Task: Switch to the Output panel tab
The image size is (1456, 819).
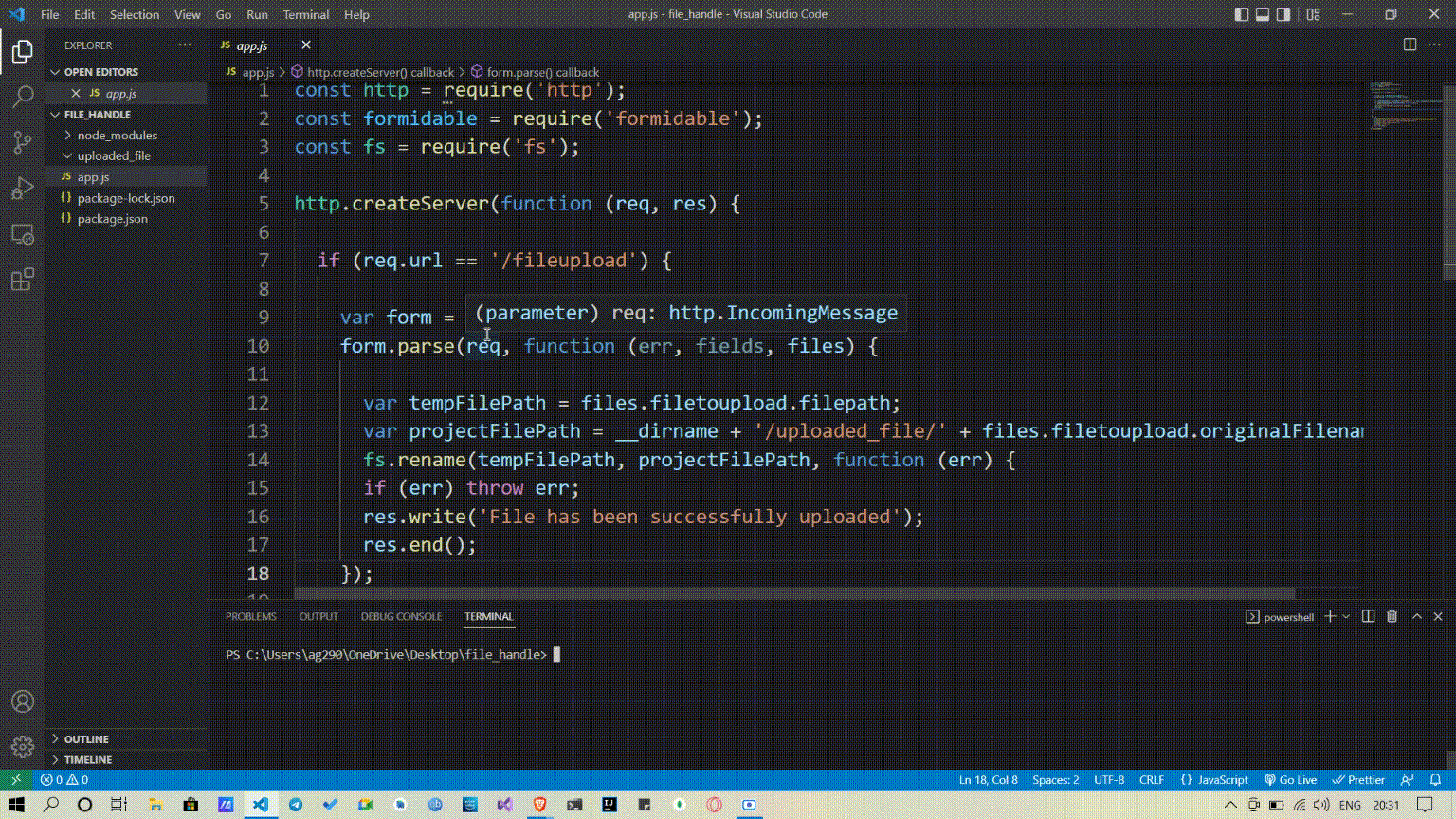Action: (x=318, y=616)
